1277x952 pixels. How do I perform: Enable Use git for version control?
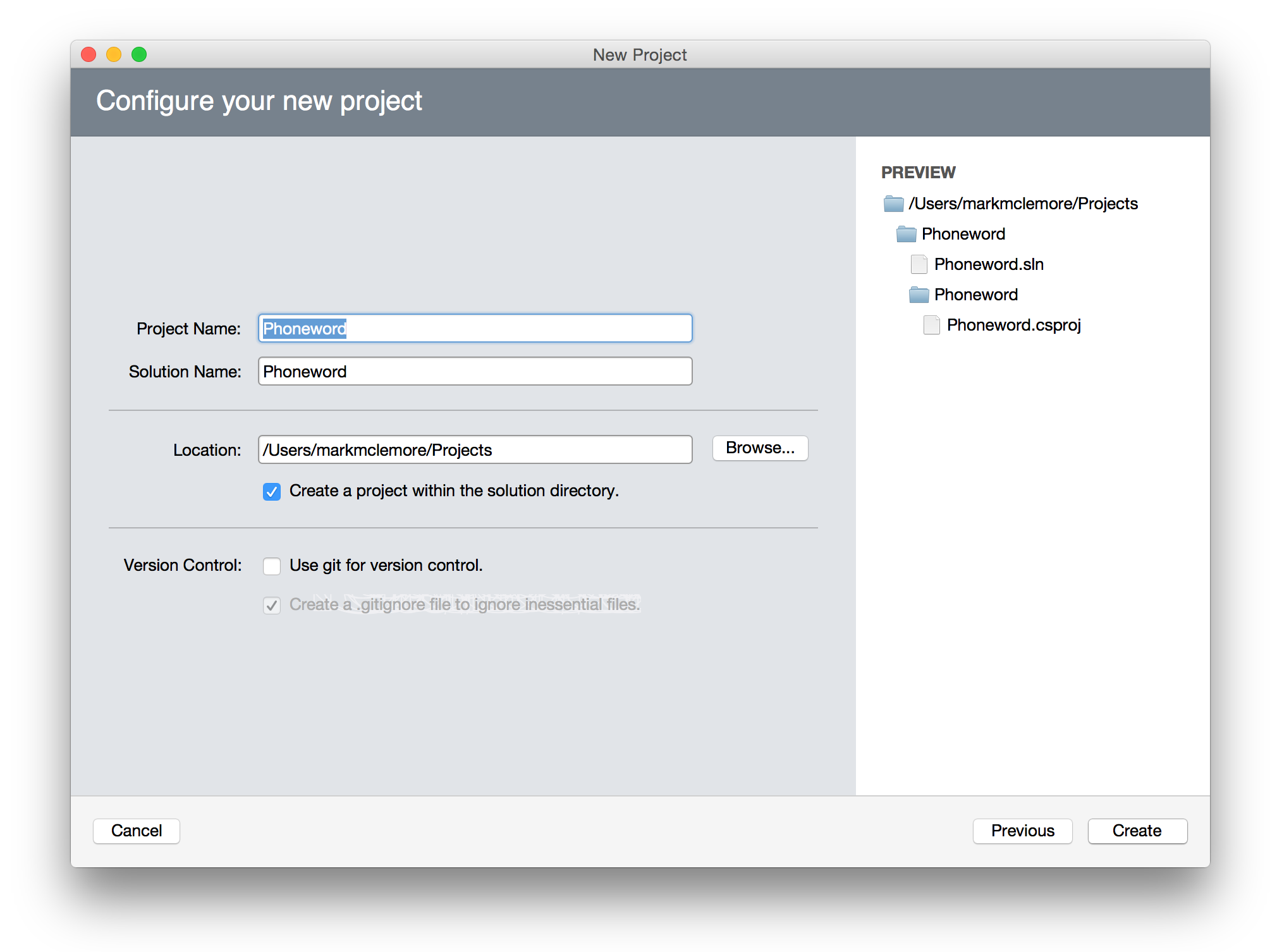click(272, 566)
